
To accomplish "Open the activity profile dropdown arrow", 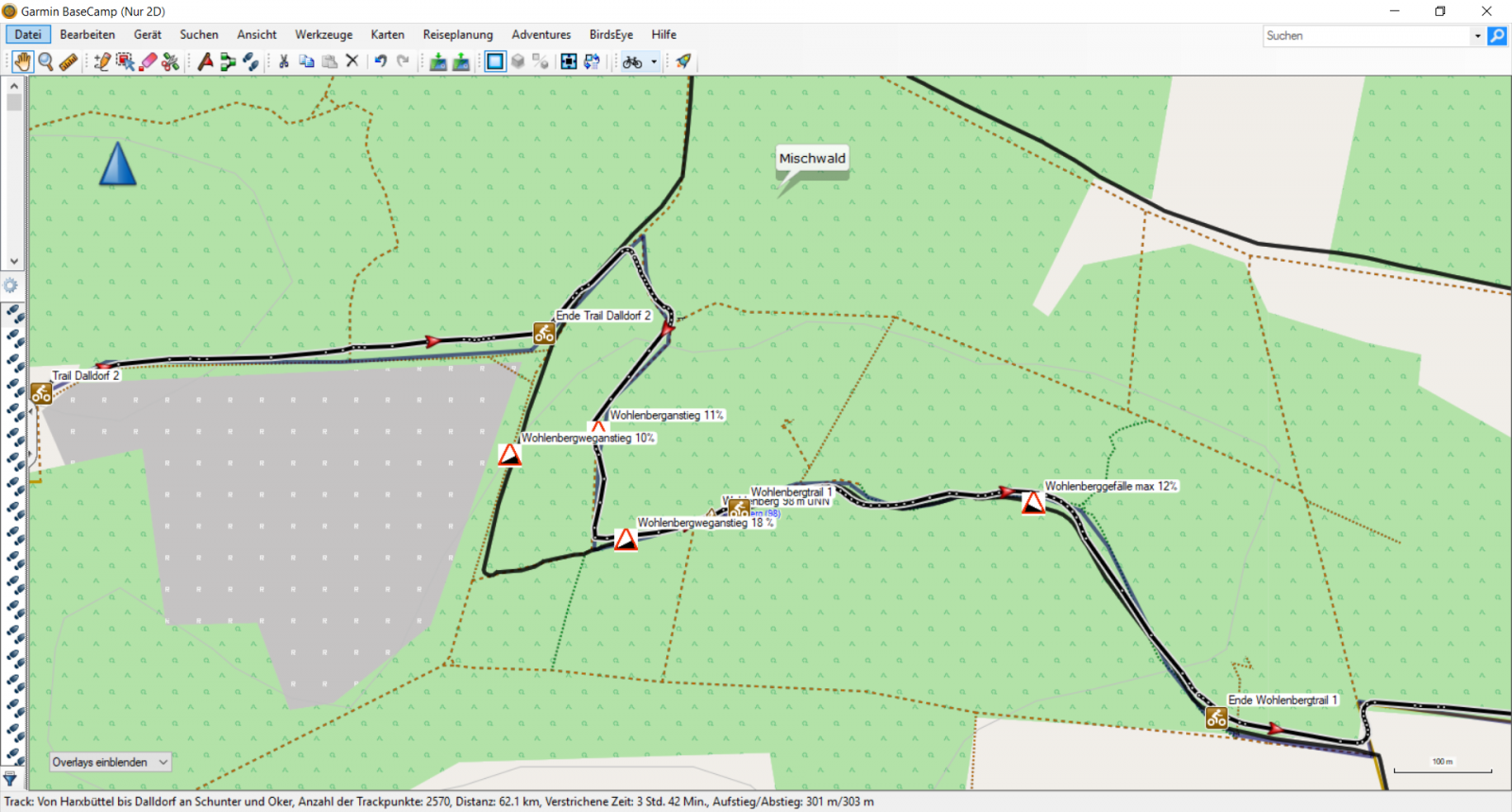I will tap(654, 61).
